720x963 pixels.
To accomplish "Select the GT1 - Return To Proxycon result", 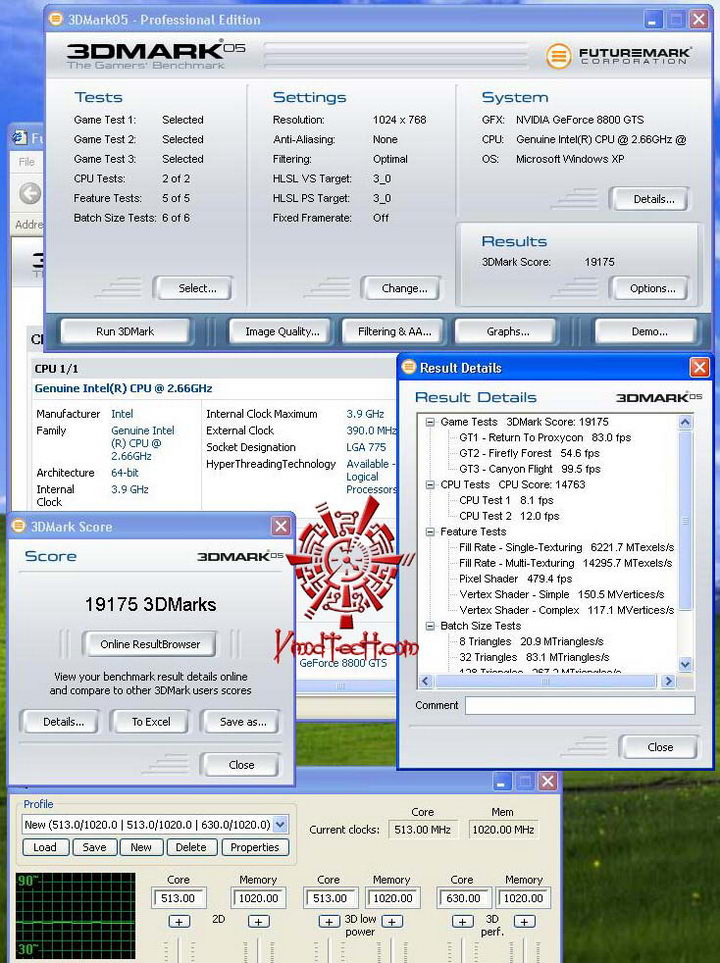I will click(x=545, y=437).
